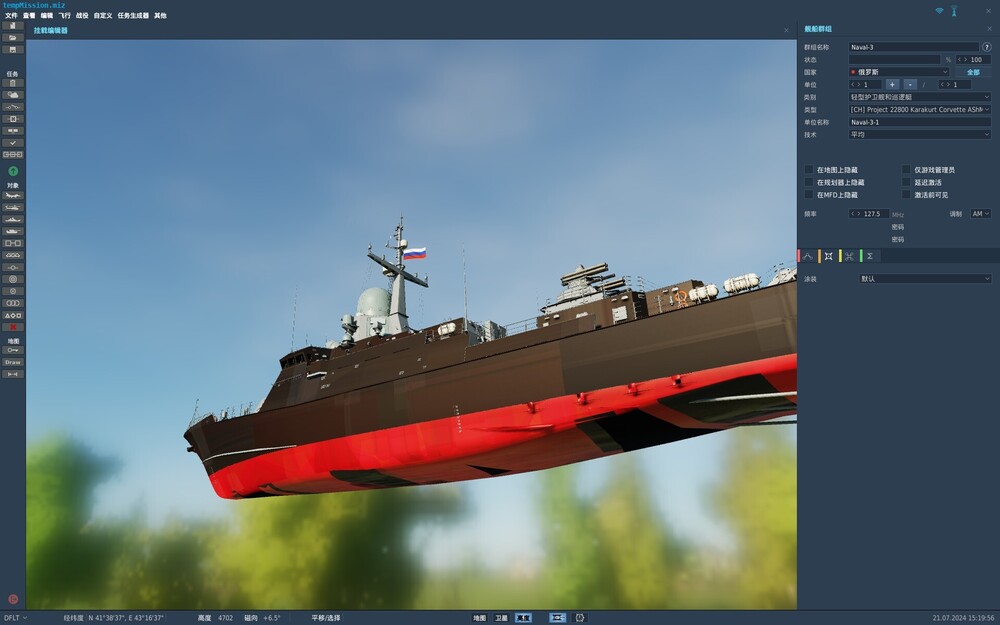Select the airplane group placement tool
The height and width of the screenshot is (625, 1000).
coord(13,195)
